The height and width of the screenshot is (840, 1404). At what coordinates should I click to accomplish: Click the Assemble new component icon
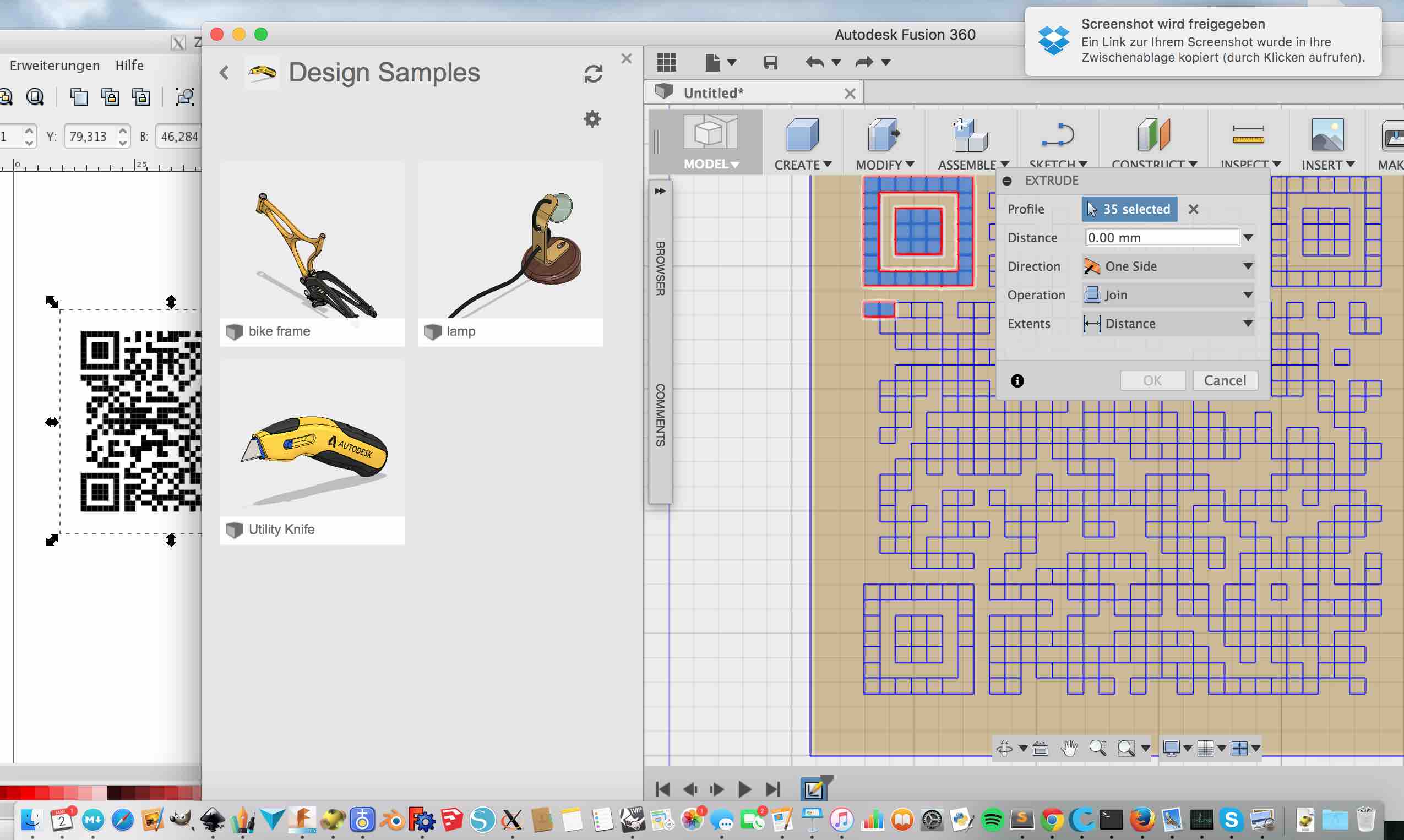pos(970,135)
